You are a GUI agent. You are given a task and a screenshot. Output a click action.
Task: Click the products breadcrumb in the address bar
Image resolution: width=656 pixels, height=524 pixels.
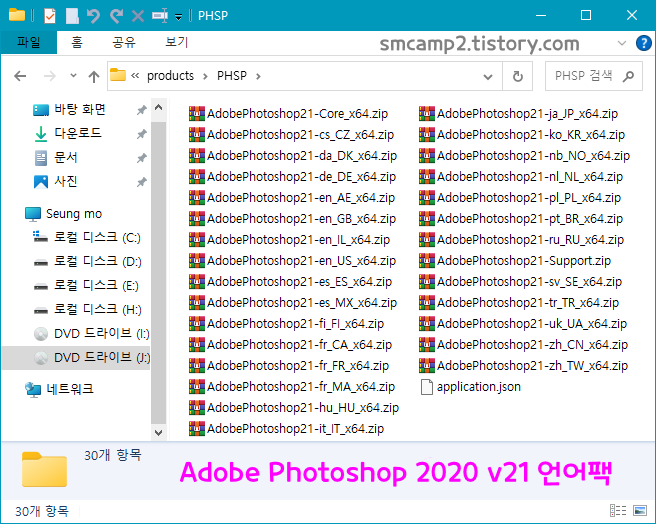point(170,76)
